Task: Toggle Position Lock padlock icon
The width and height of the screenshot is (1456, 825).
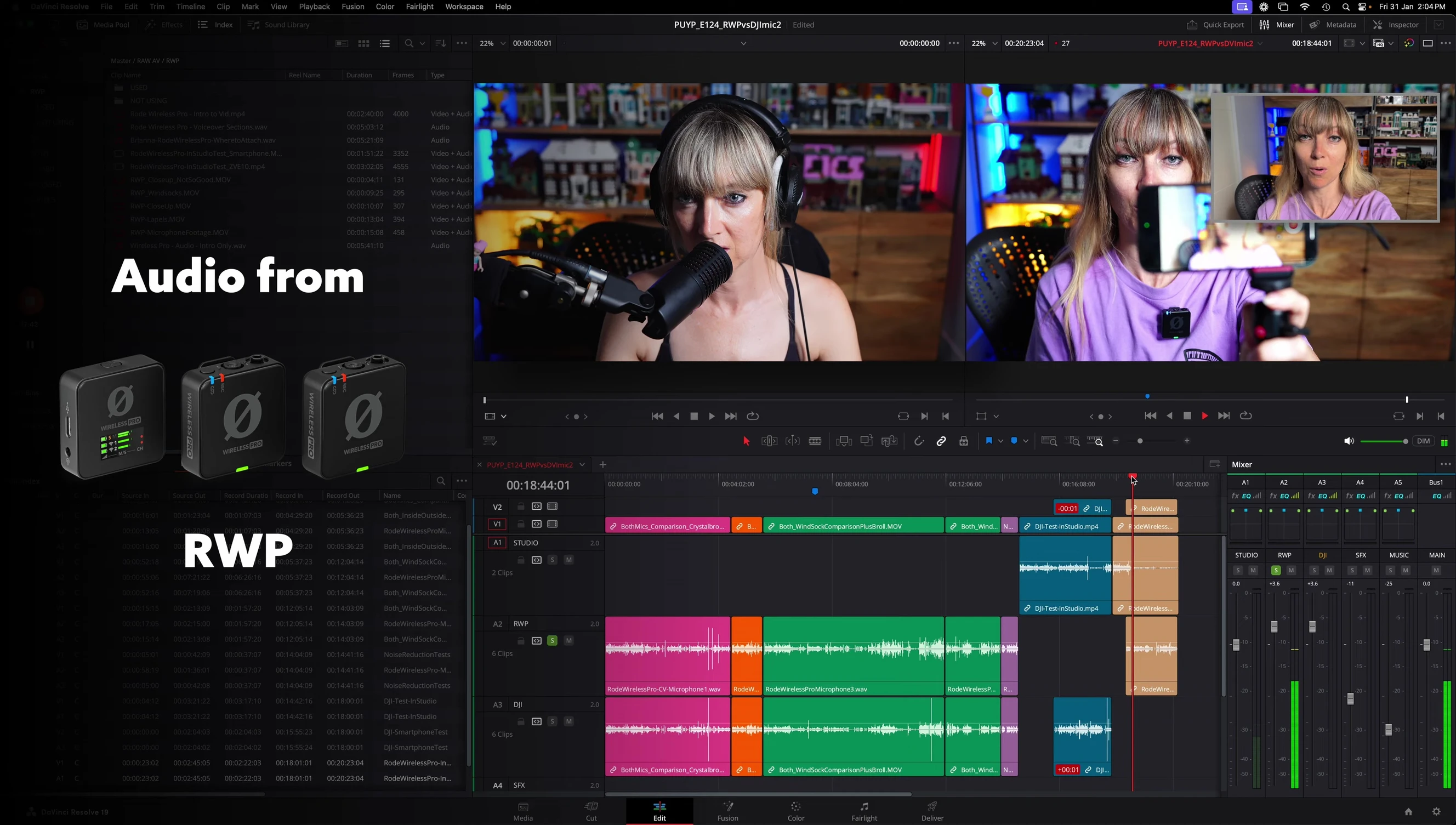Action: tap(964, 441)
